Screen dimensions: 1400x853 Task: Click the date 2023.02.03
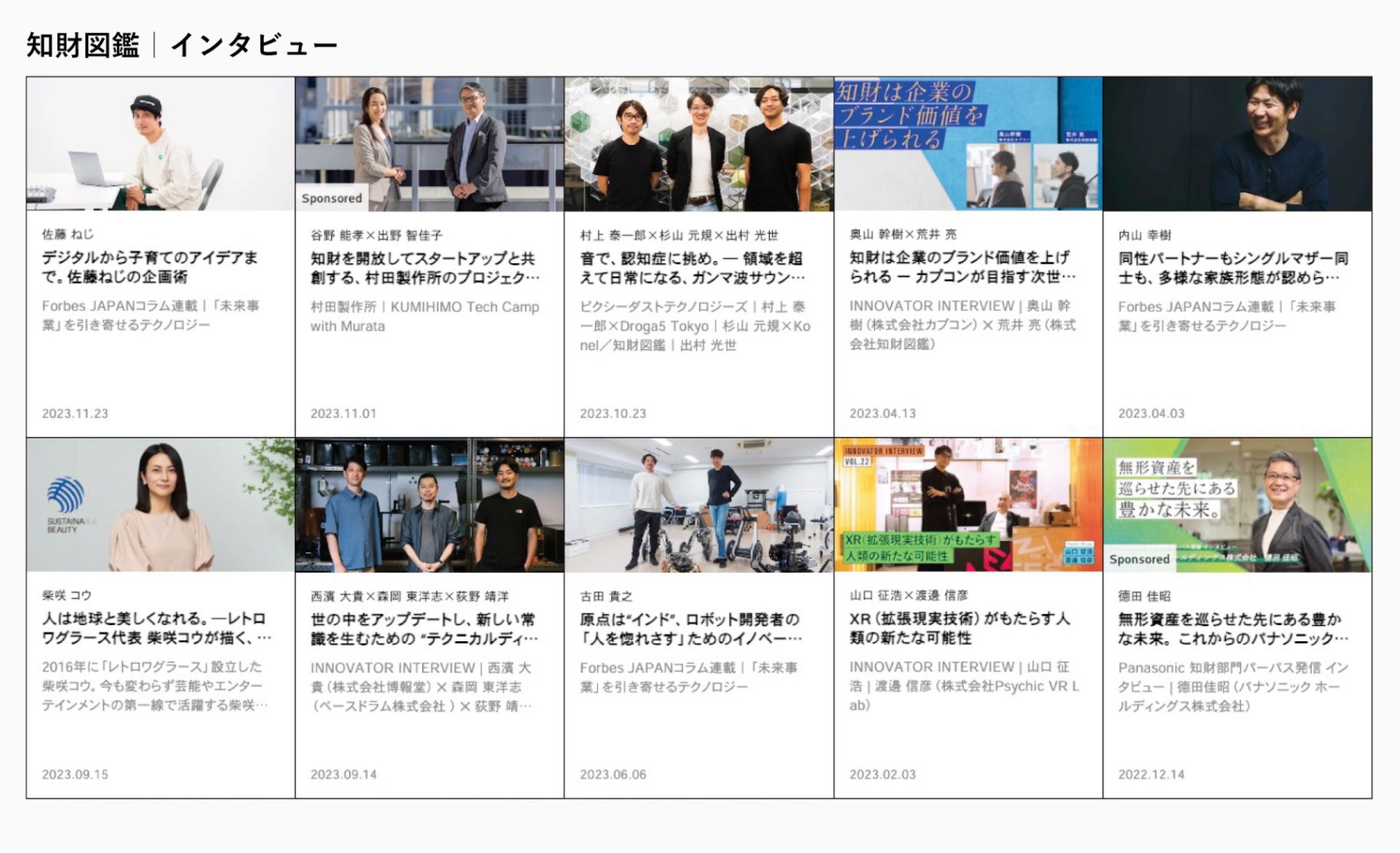click(883, 775)
